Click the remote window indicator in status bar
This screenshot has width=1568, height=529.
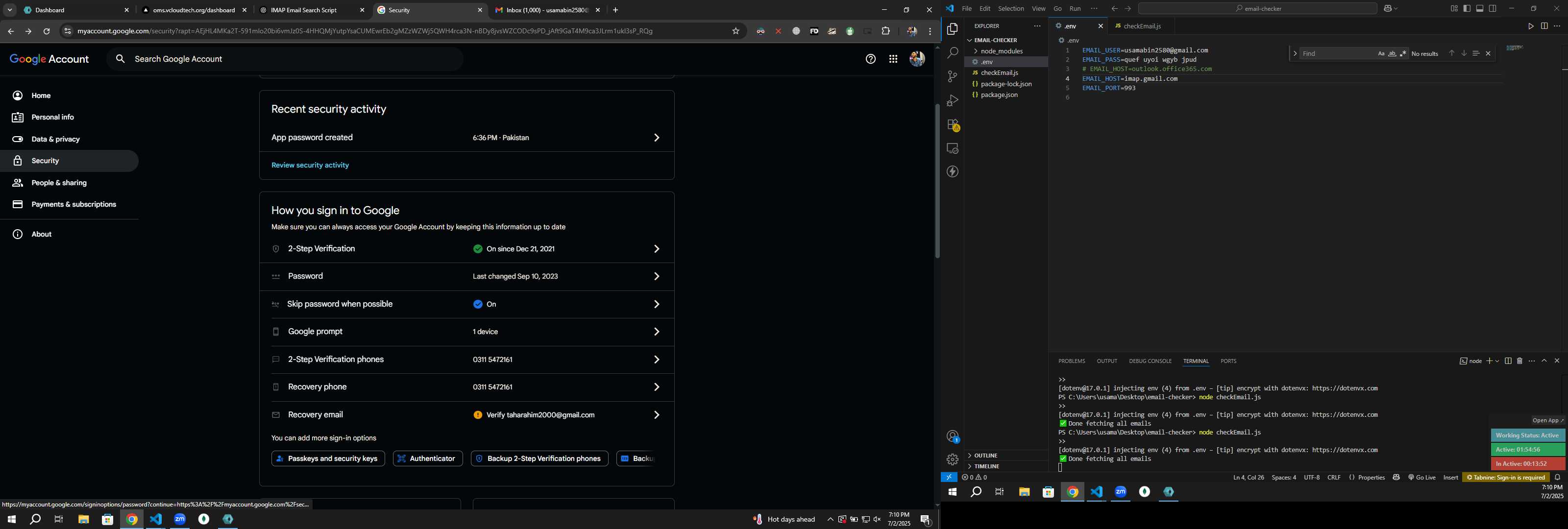click(x=948, y=478)
